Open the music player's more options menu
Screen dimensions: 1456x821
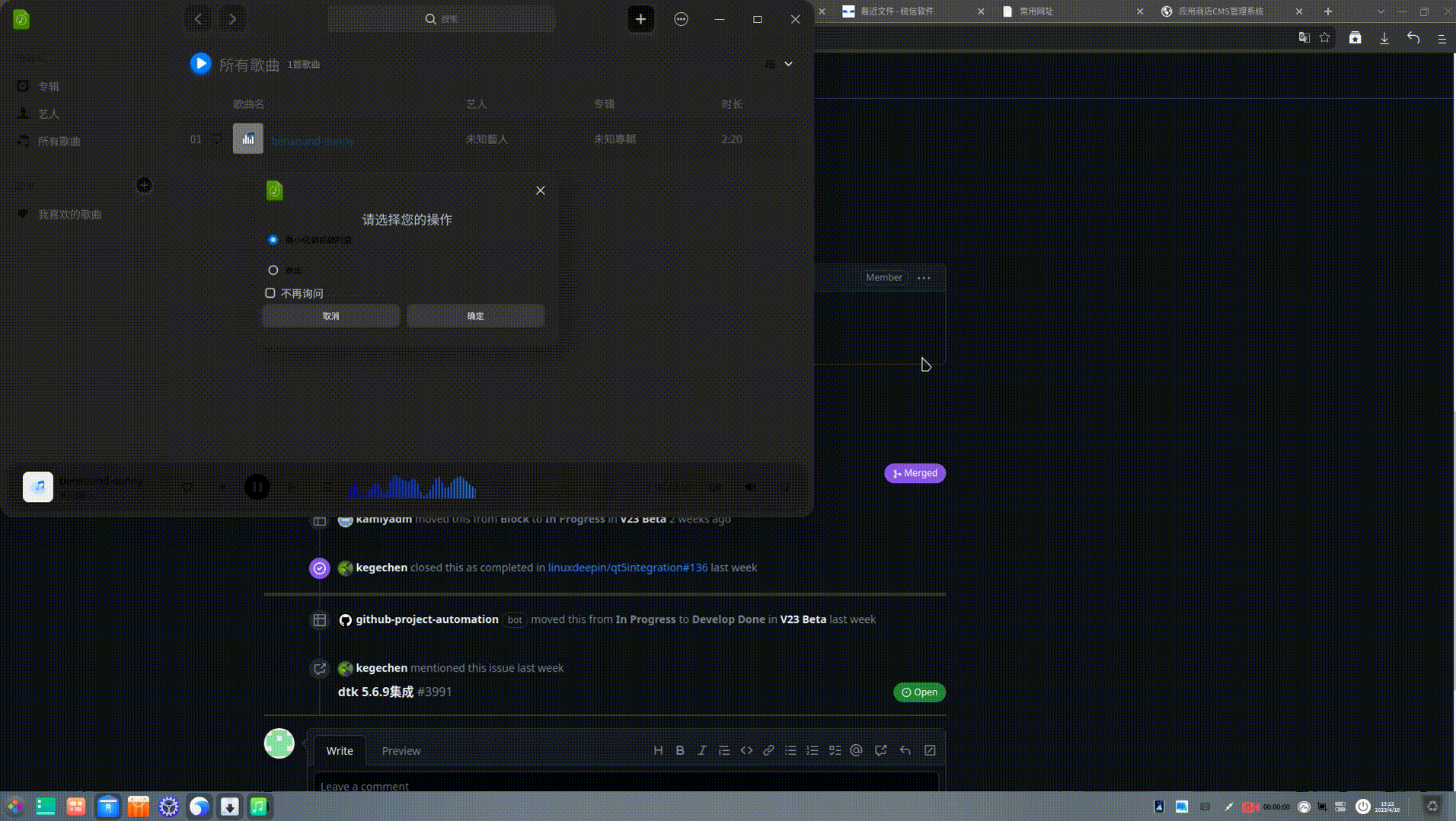click(x=681, y=19)
